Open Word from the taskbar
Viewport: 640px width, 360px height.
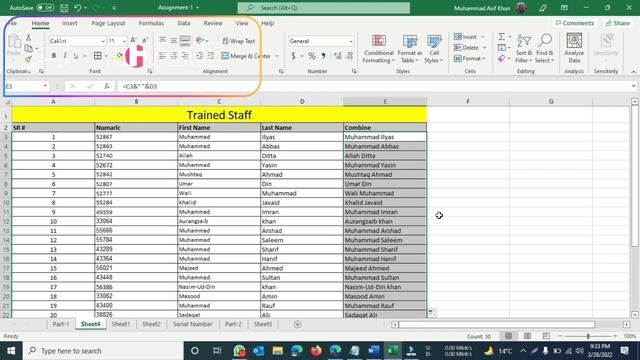click(373, 351)
